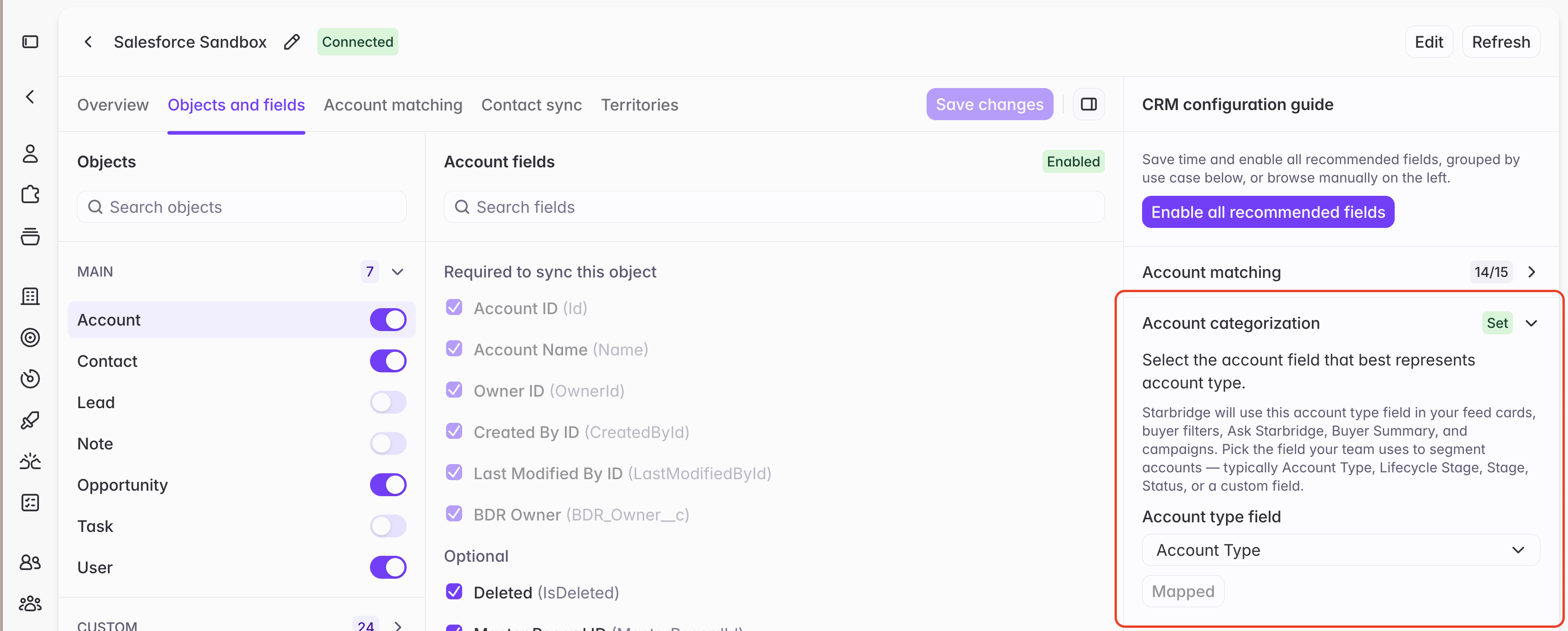1568x631 pixels.
Task: Click the collapse chevron in the left sidebar
Action: tap(30, 97)
